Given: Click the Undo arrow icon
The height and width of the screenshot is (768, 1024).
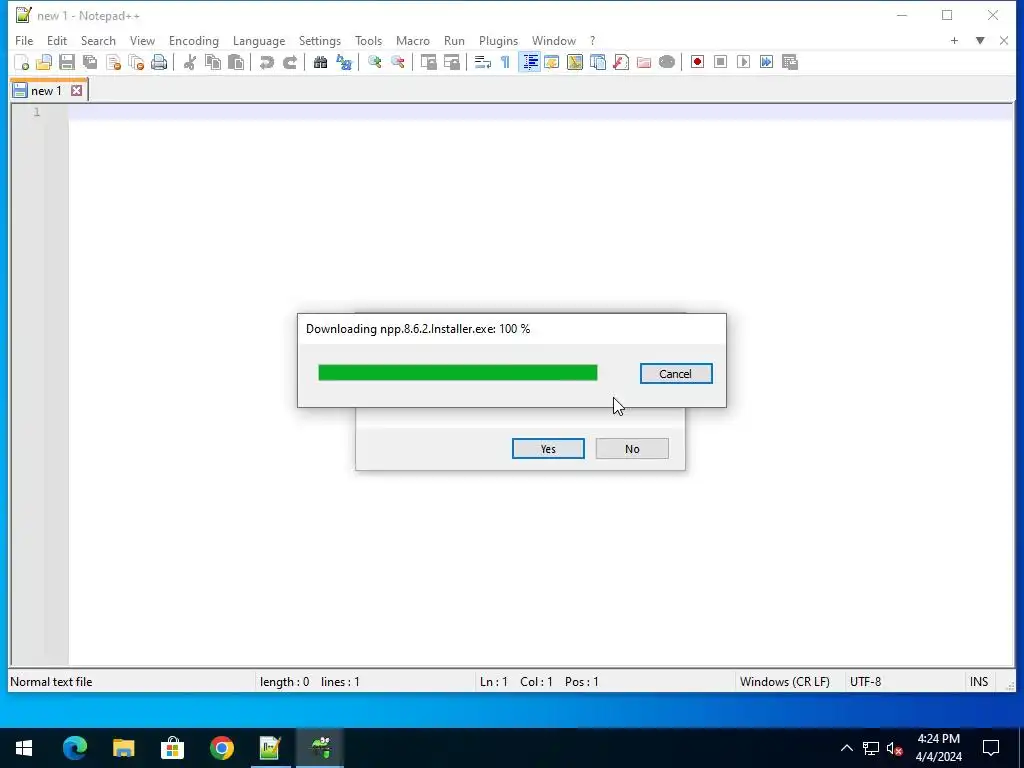Looking at the screenshot, I should tap(266, 62).
